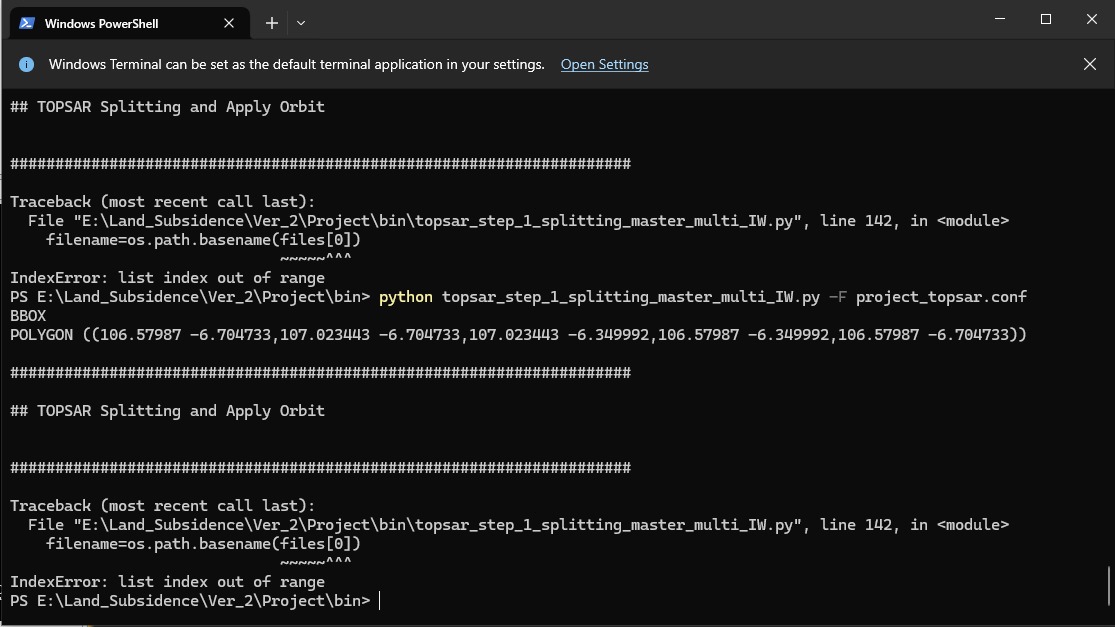Click the empty title bar area beside tabs
This screenshot has width=1115, height=627.
[640, 20]
